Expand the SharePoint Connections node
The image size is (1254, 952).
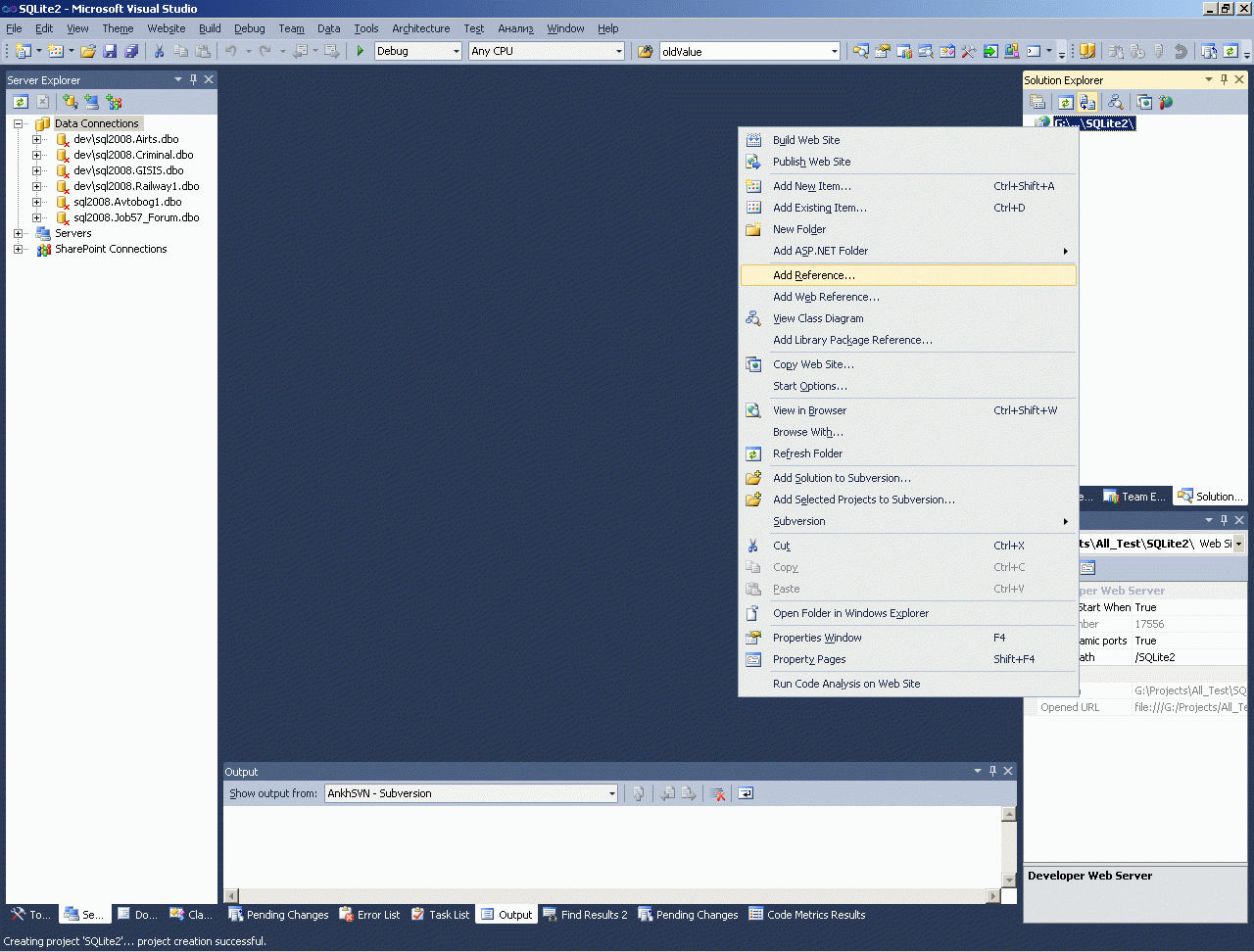pos(18,249)
